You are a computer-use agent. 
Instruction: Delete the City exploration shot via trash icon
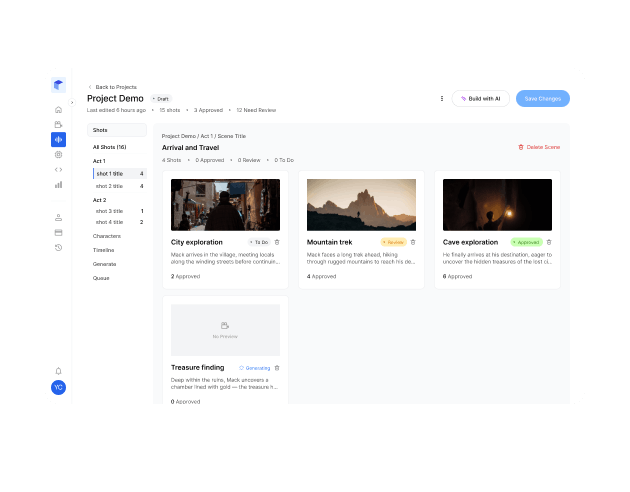point(277,242)
